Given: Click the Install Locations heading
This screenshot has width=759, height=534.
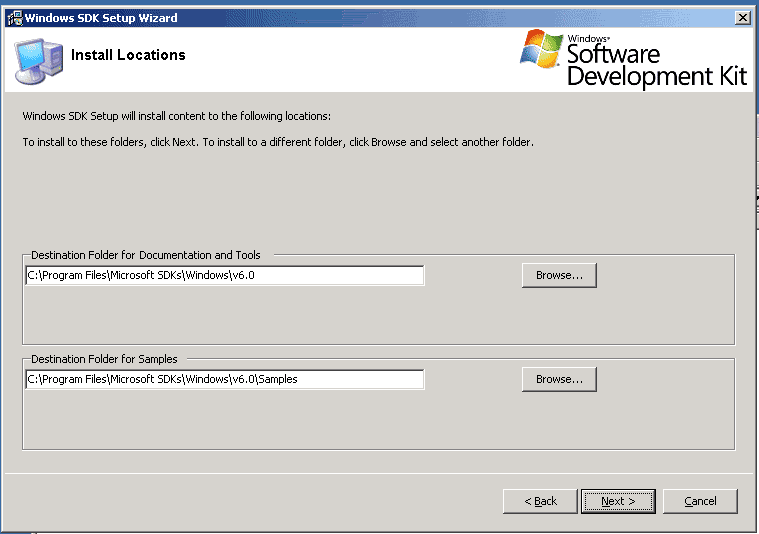Looking at the screenshot, I should [128, 55].
